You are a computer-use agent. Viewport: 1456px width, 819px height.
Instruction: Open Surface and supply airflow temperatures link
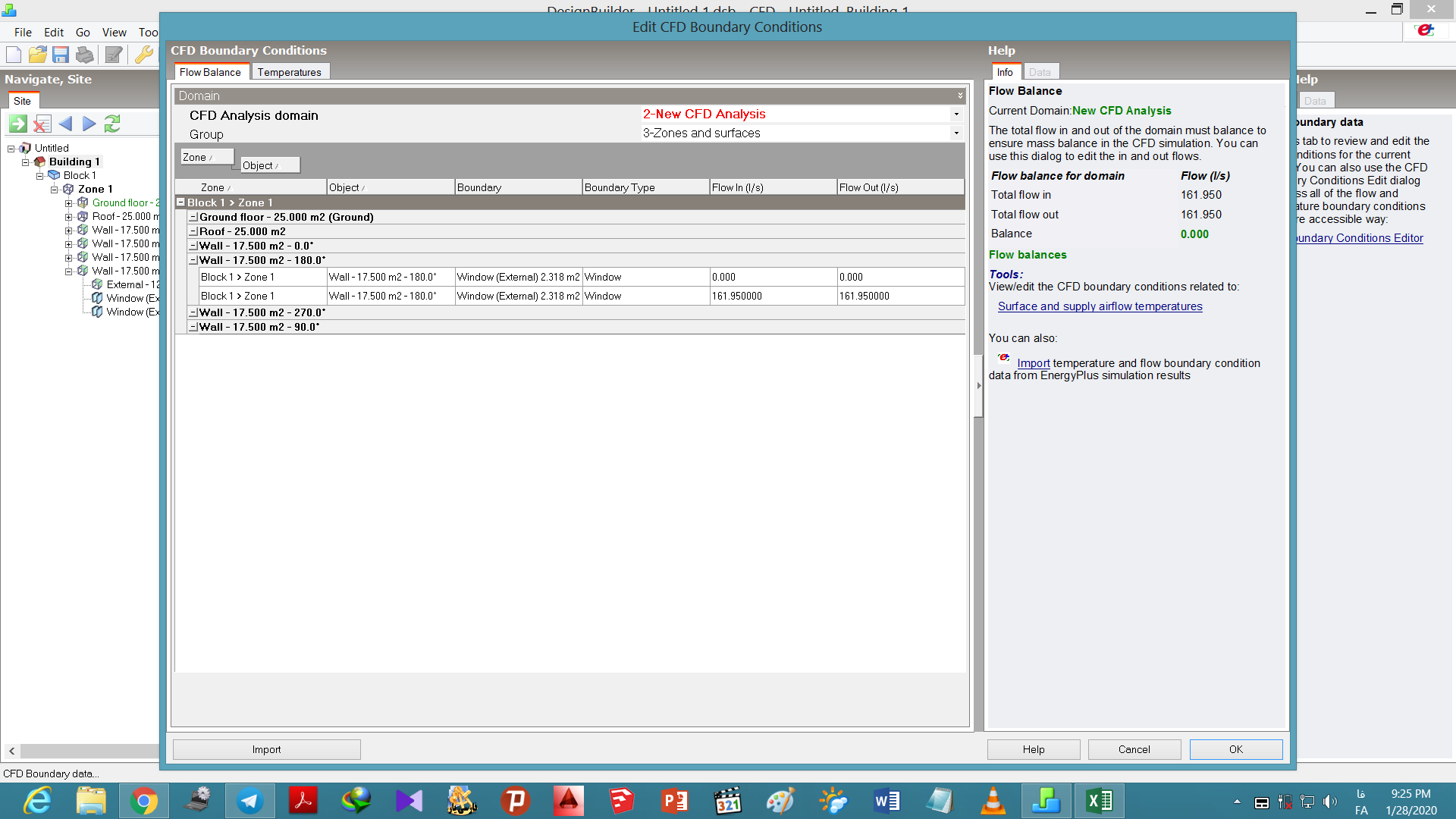coord(1100,306)
